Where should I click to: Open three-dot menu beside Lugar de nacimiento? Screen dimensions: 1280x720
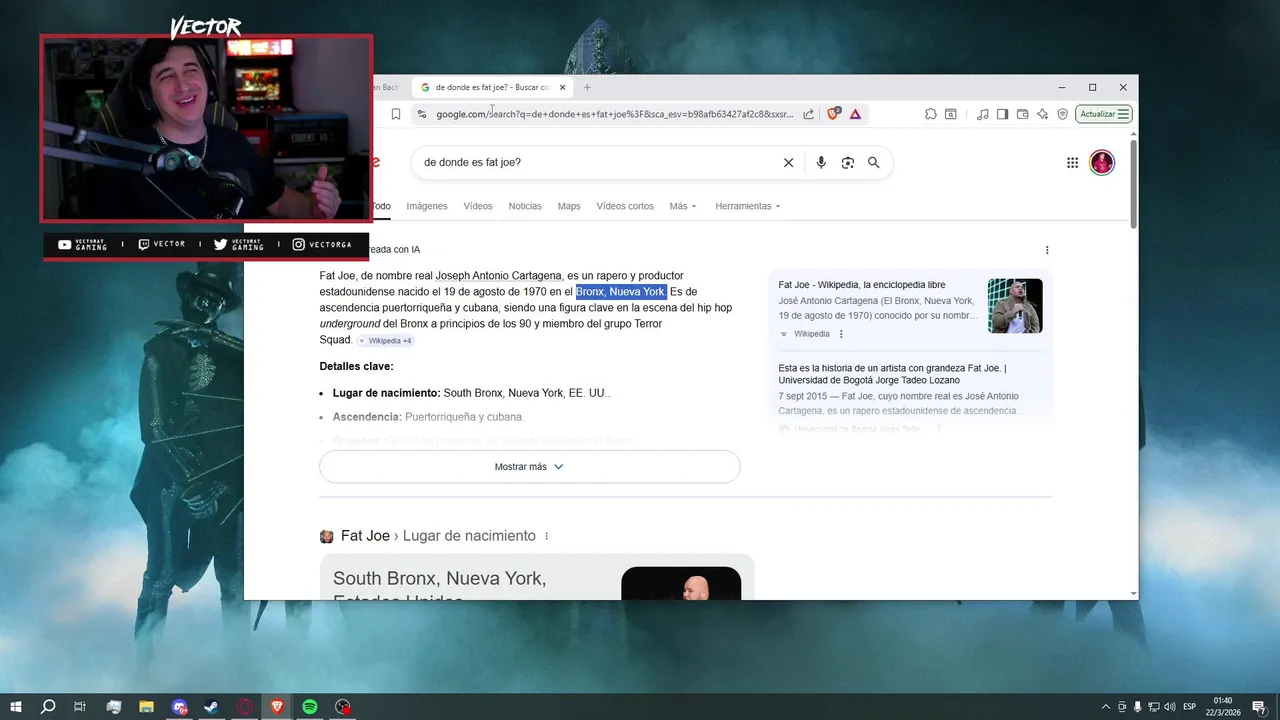click(546, 536)
